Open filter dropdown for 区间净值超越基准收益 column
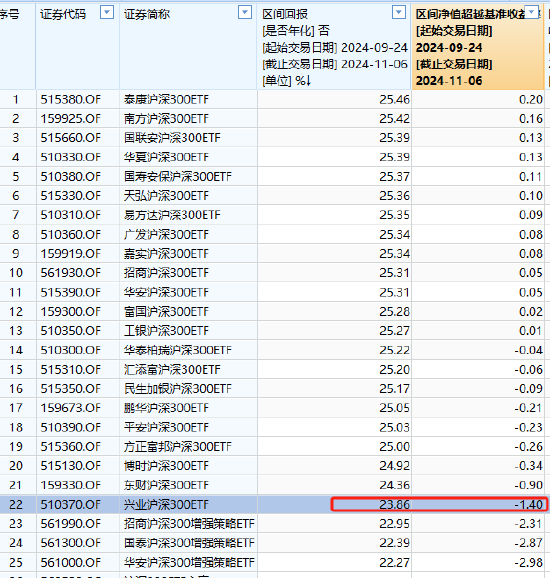550x578 pixels. 532,12
